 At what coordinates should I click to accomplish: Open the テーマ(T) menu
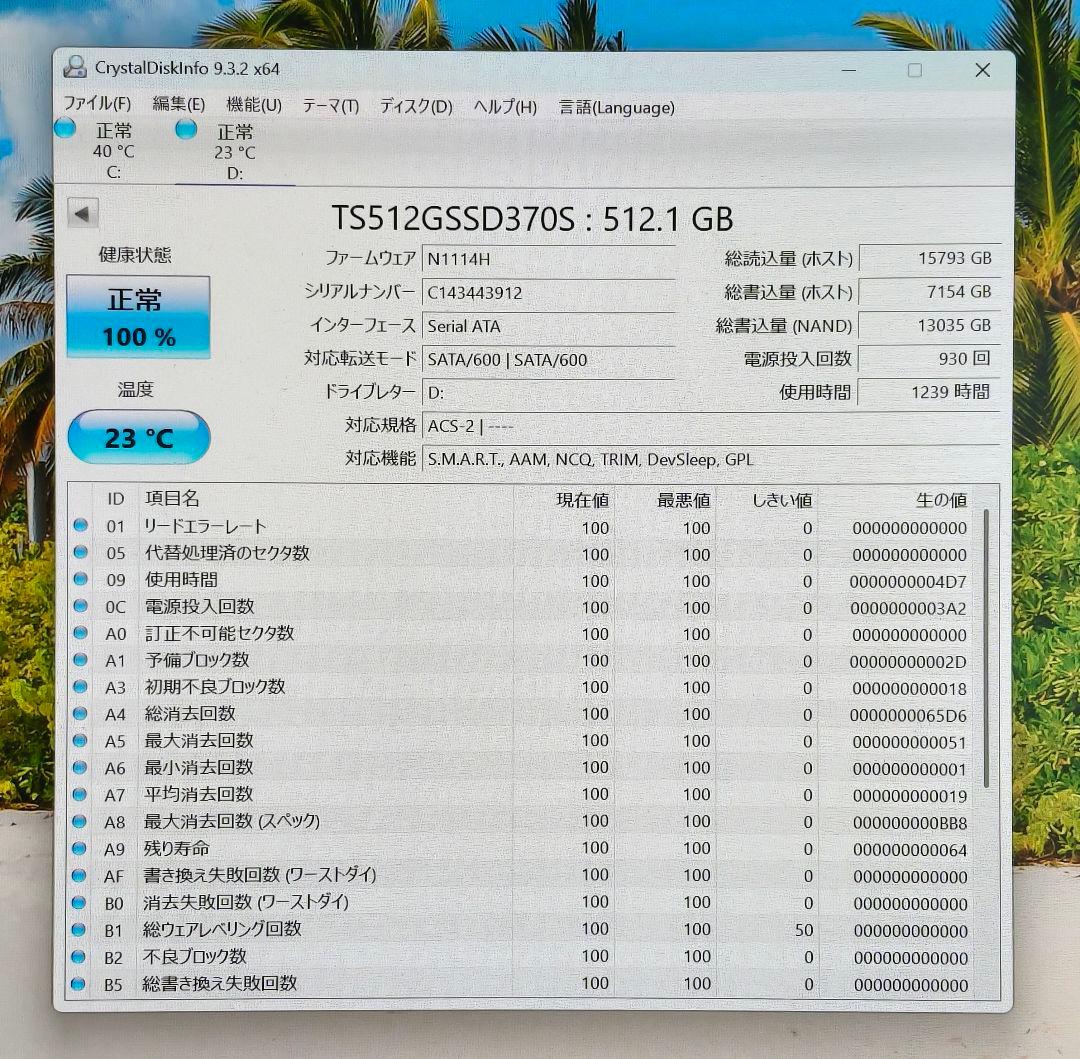click(331, 106)
